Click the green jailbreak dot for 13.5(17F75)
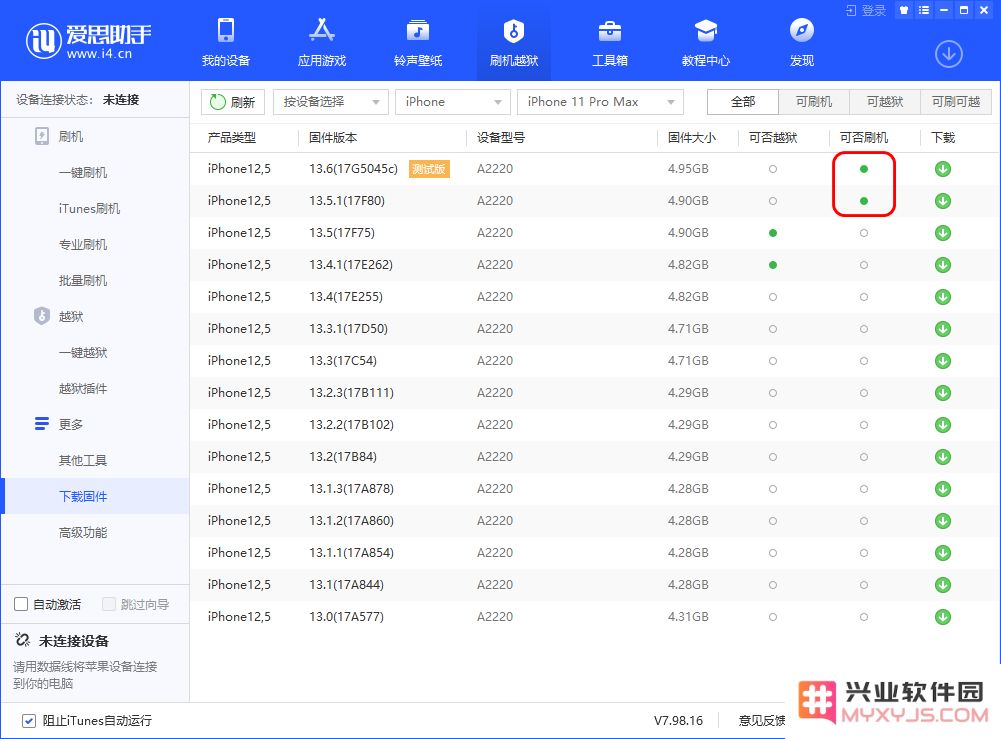Screen dimensions: 1001x739 (x=773, y=233)
